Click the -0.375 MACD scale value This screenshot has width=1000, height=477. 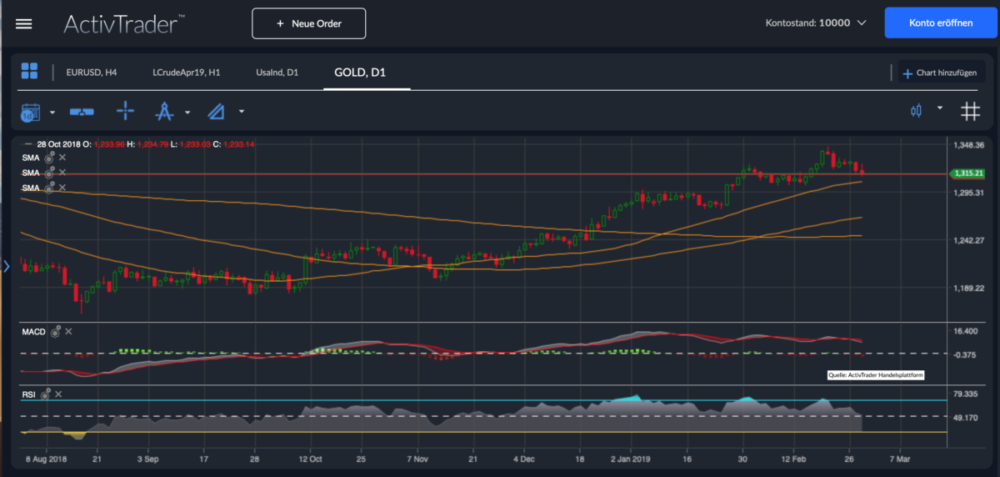[967, 355]
